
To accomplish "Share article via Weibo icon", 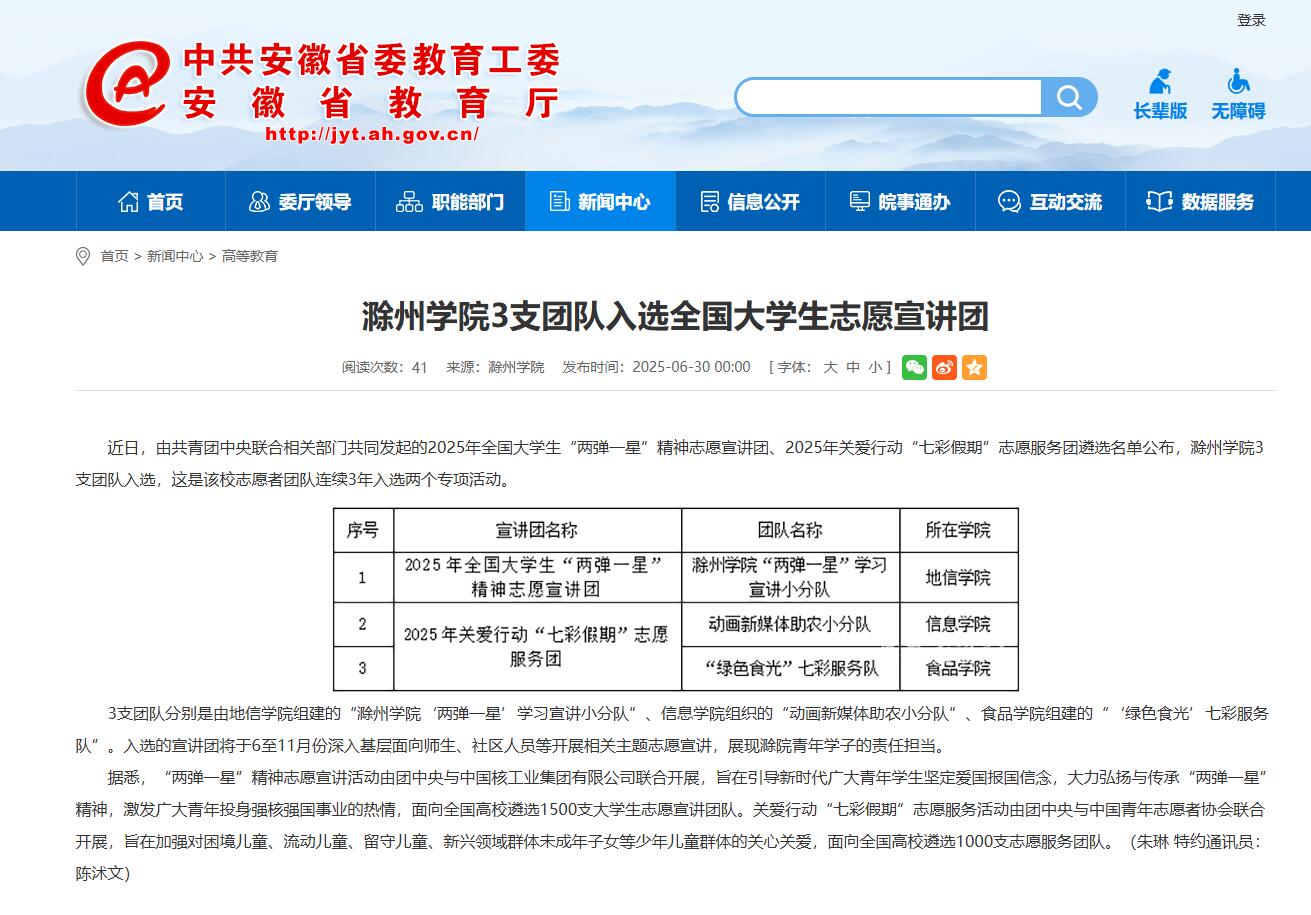I will [944, 367].
